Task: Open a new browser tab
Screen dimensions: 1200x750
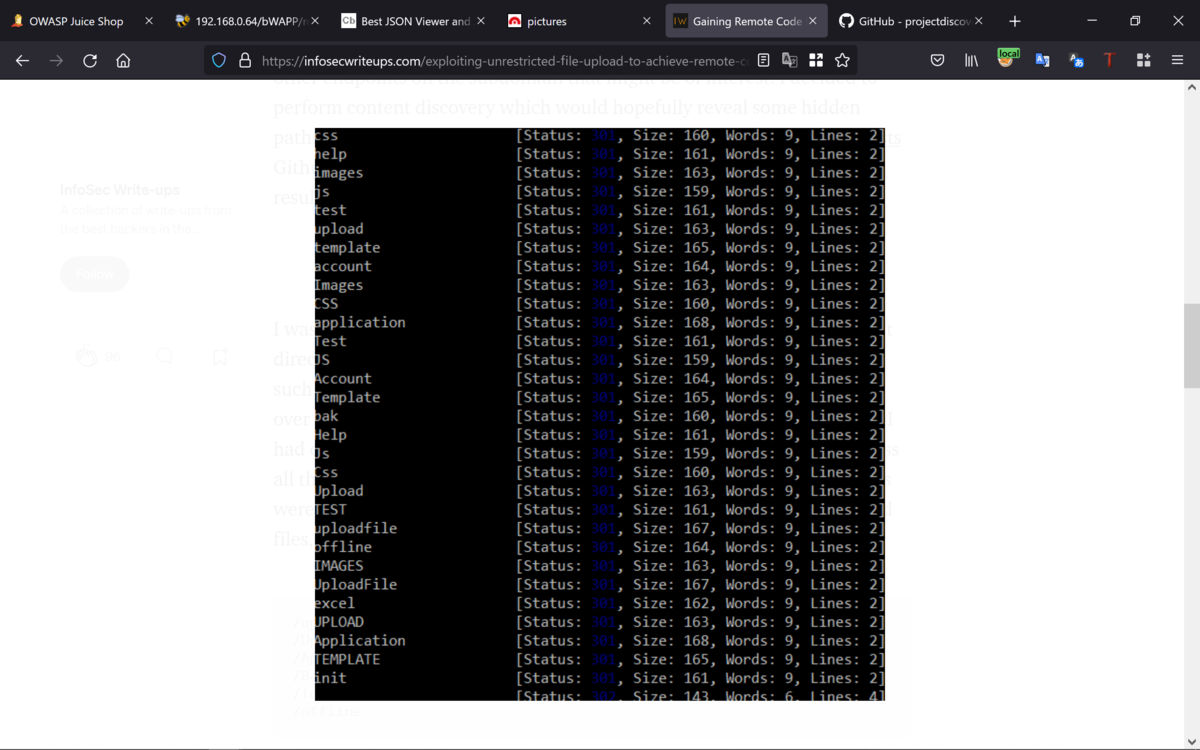Action: point(1015,21)
